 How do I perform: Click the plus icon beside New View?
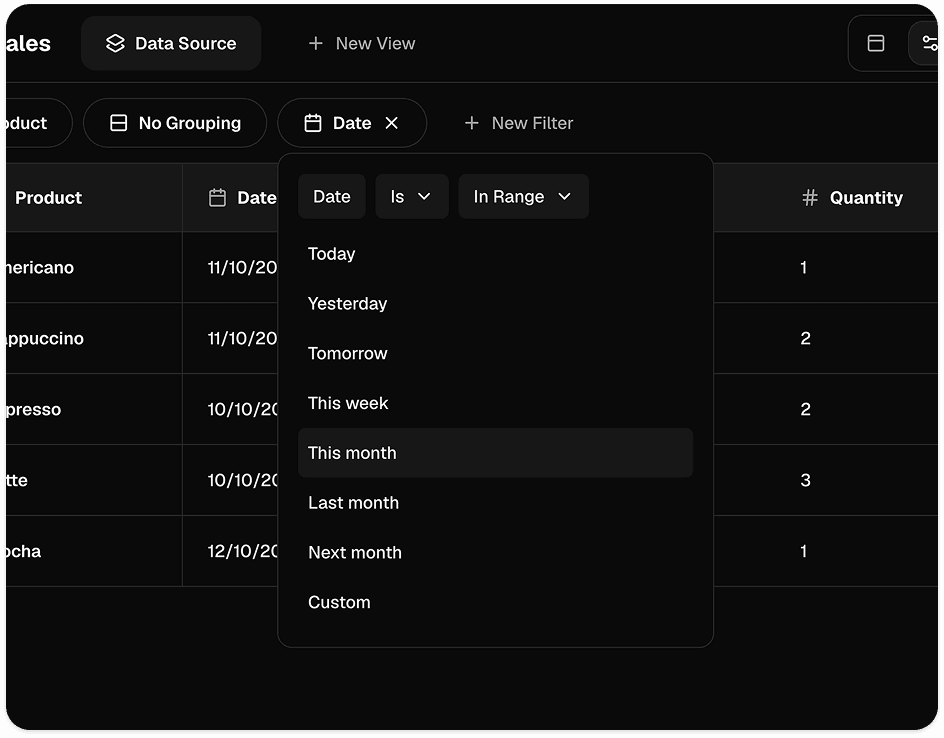pos(315,43)
